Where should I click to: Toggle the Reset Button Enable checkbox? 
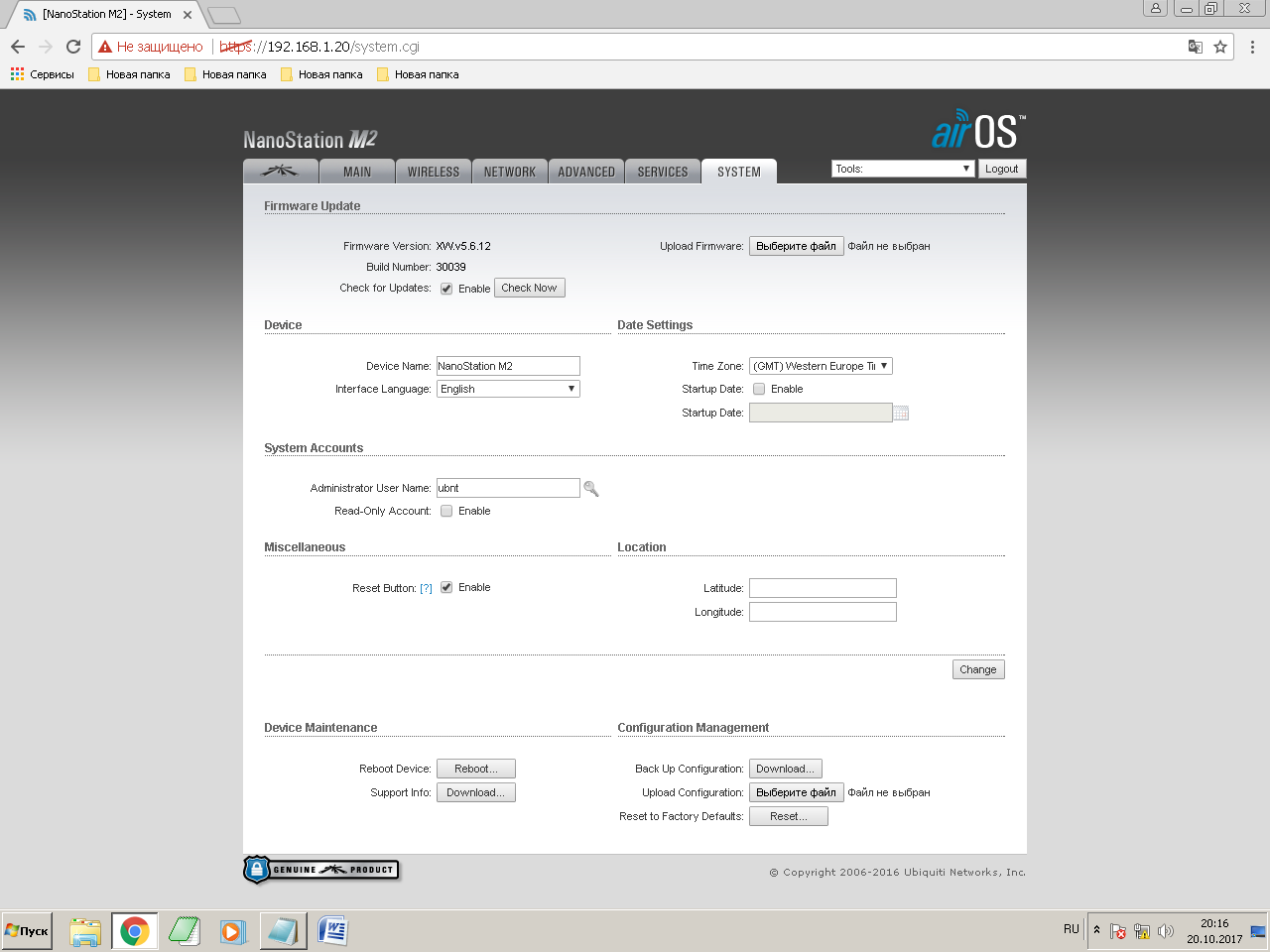click(x=446, y=587)
